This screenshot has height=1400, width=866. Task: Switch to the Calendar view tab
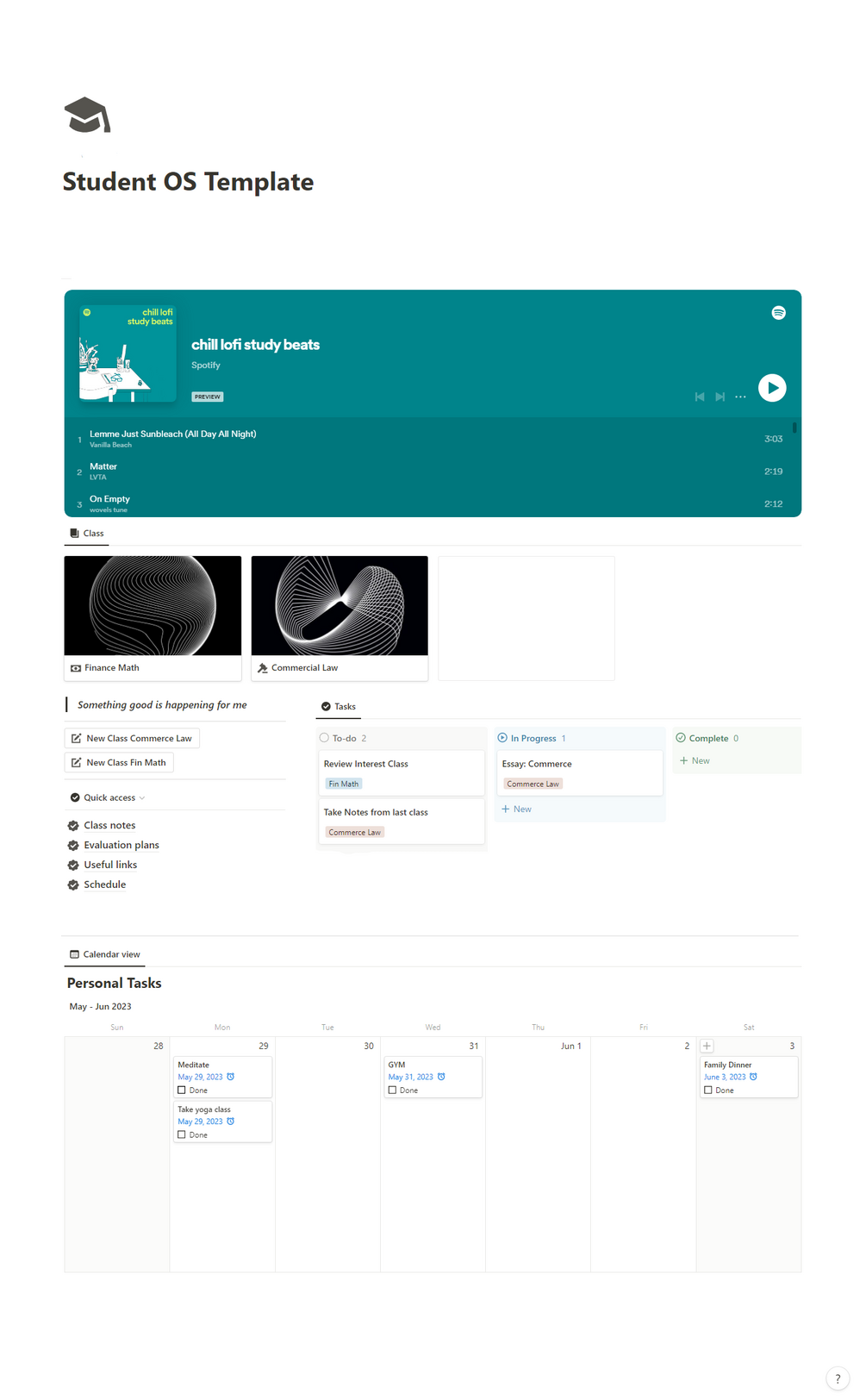point(105,954)
